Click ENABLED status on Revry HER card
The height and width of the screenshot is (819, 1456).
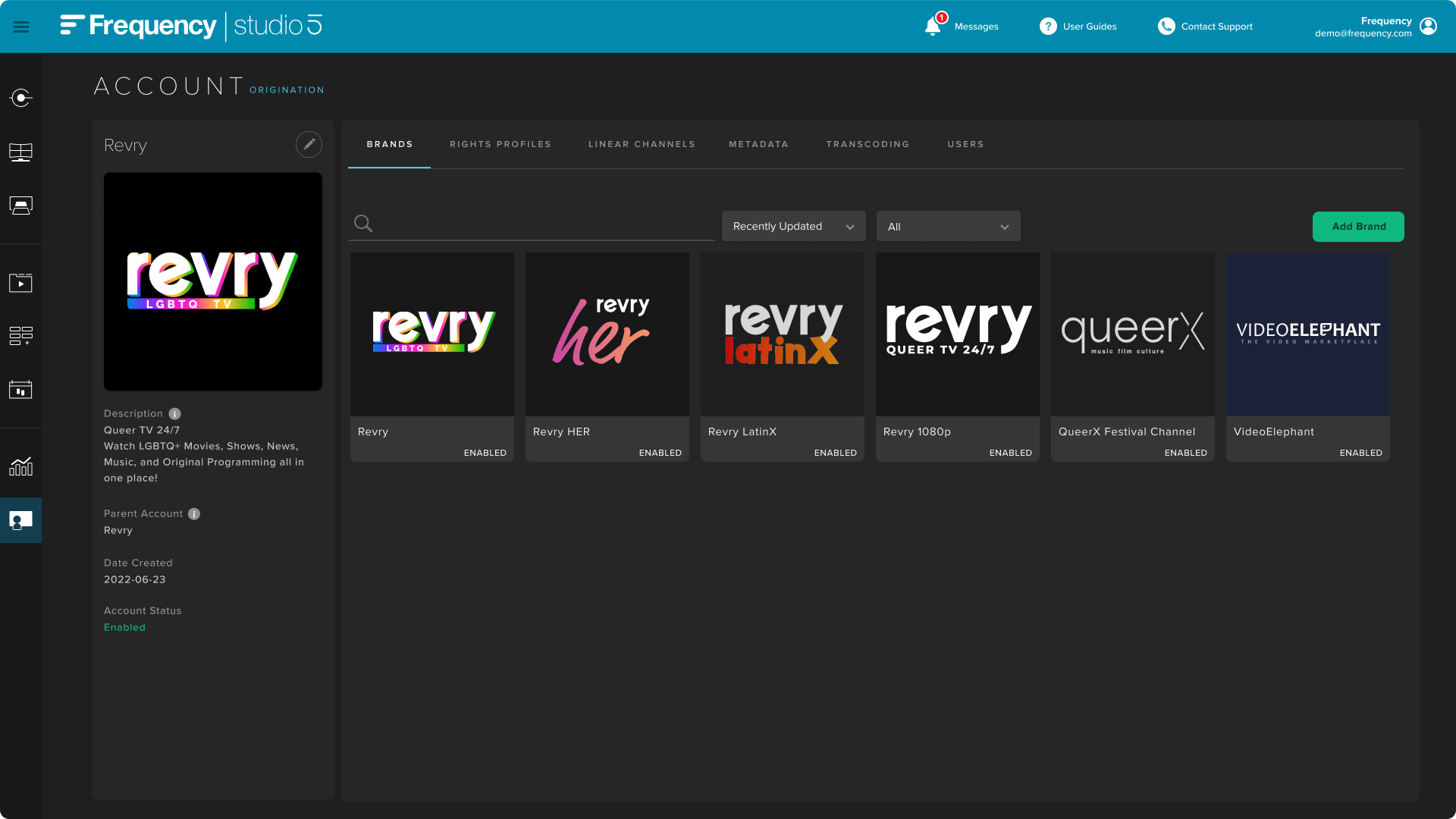[660, 453]
